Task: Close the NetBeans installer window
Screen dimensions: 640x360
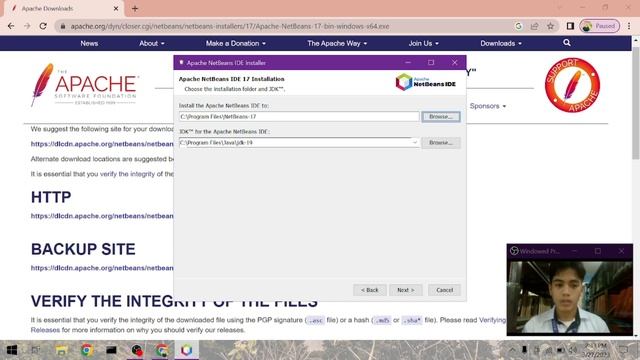Action: 455,62
